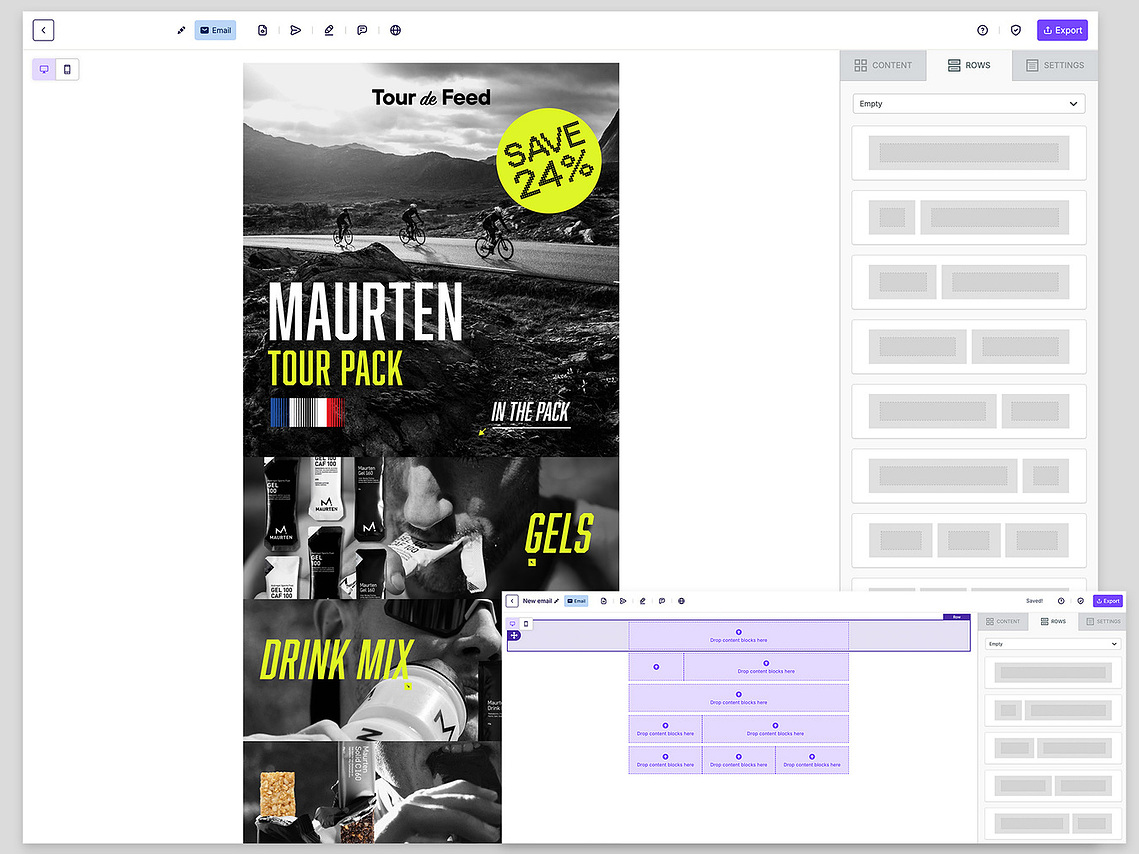Click the shield check icon in main toolbar
1139x854 pixels.
pos(1016,30)
